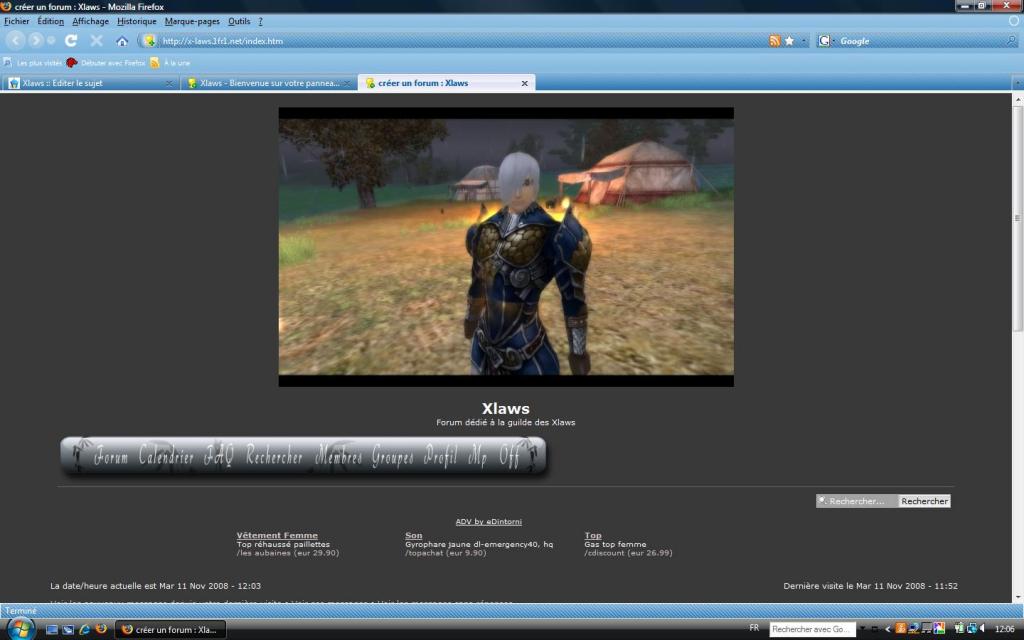Click the FR language indicator
1024x640 pixels.
click(x=754, y=628)
